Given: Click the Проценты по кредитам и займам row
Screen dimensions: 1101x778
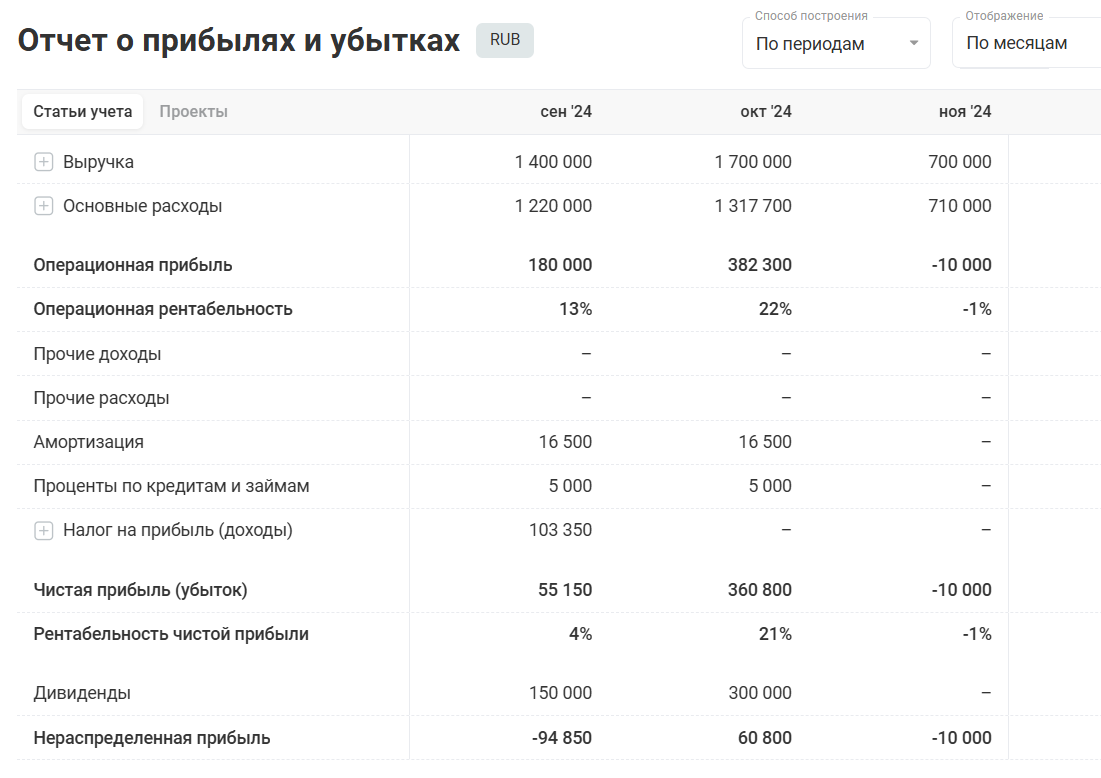Looking at the screenshot, I should 171,486.
